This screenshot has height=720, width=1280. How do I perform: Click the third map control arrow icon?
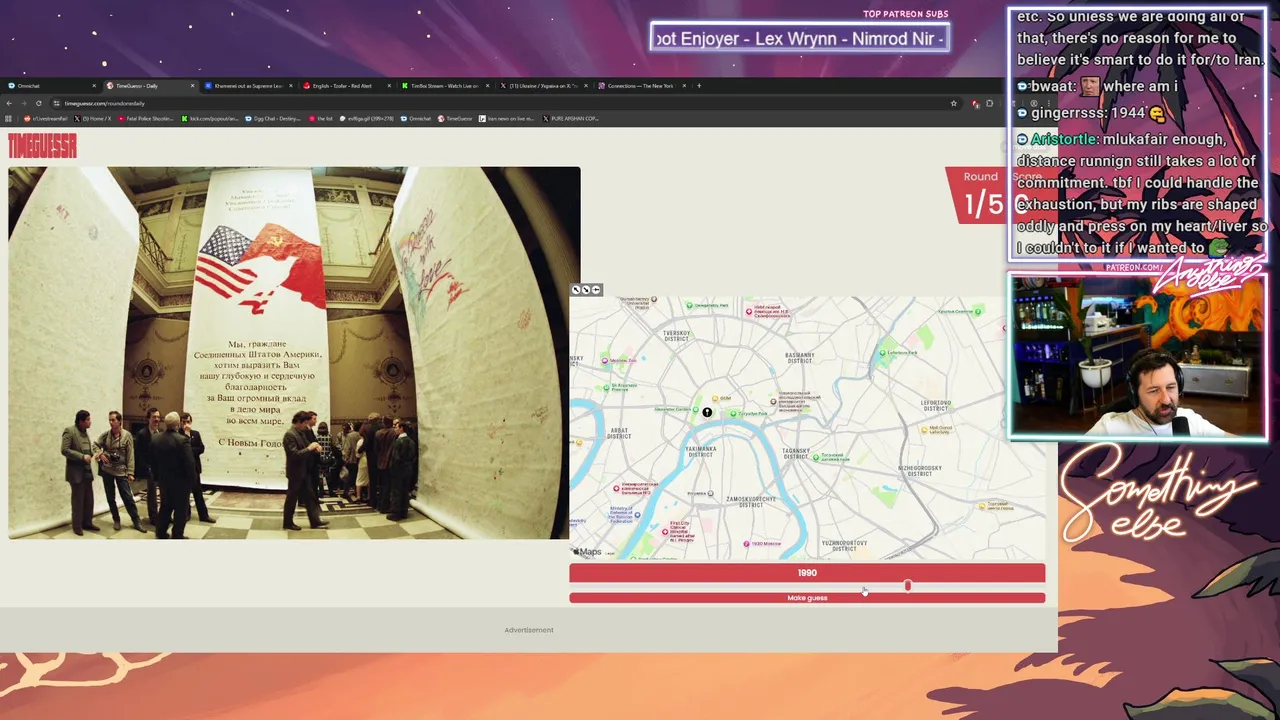(596, 290)
